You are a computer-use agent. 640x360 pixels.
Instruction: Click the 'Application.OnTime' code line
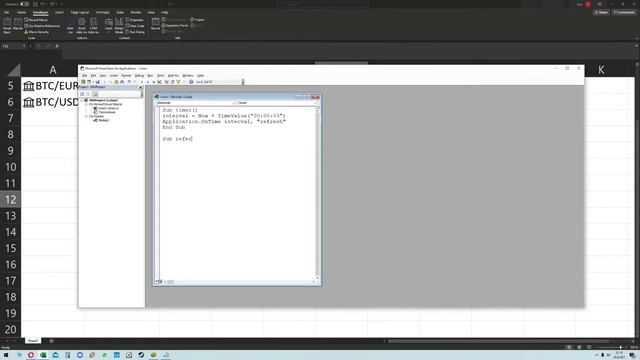point(224,122)
